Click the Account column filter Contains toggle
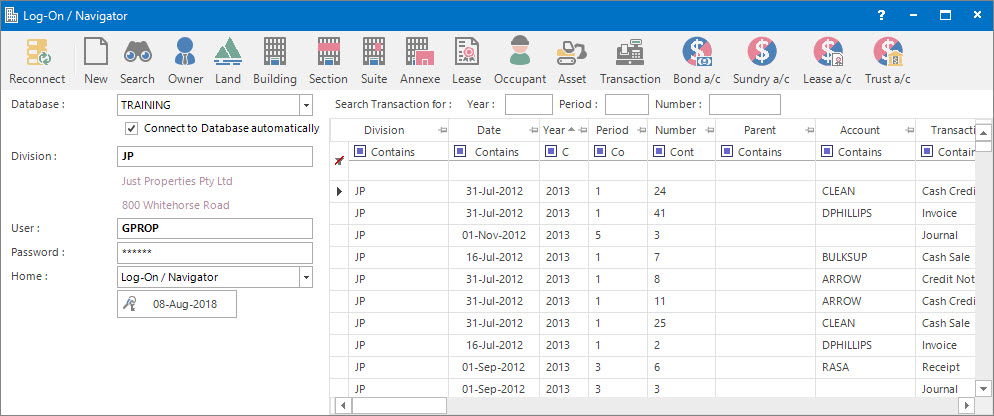This screenshot has width=994, height=416. pos(828,152)
